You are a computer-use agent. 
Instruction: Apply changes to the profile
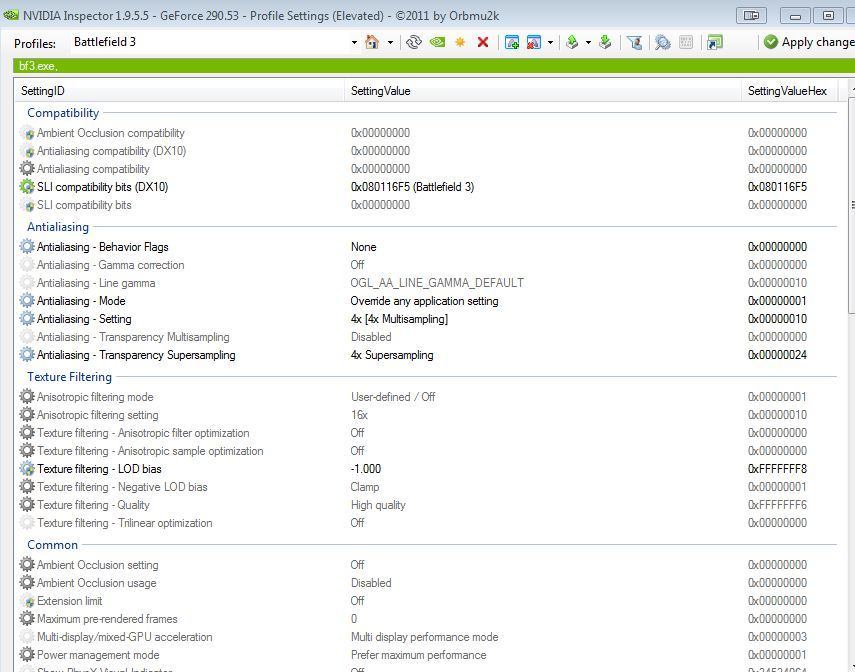pyautogui.click(x=809, y=42)
